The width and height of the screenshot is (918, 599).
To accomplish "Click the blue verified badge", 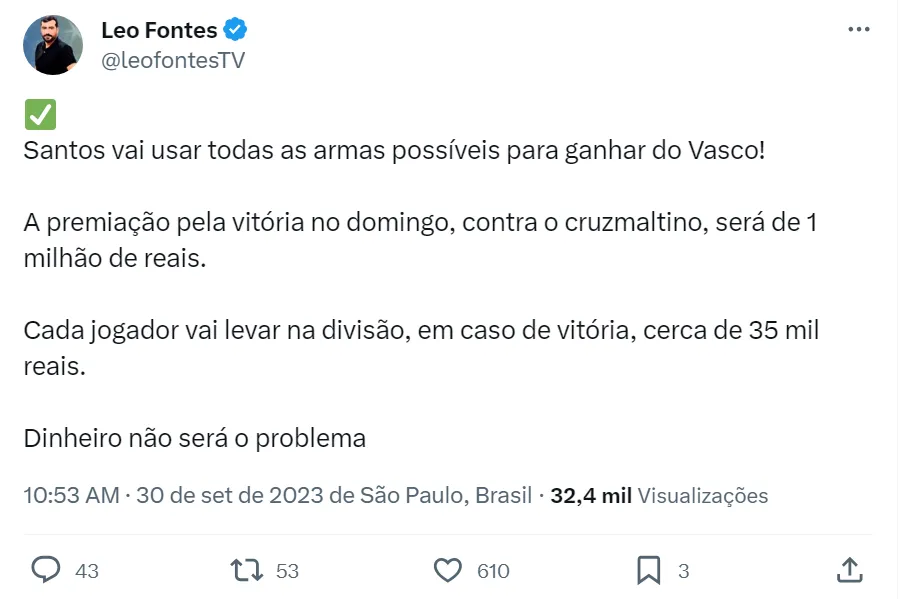I will click(x=235, y=30).
